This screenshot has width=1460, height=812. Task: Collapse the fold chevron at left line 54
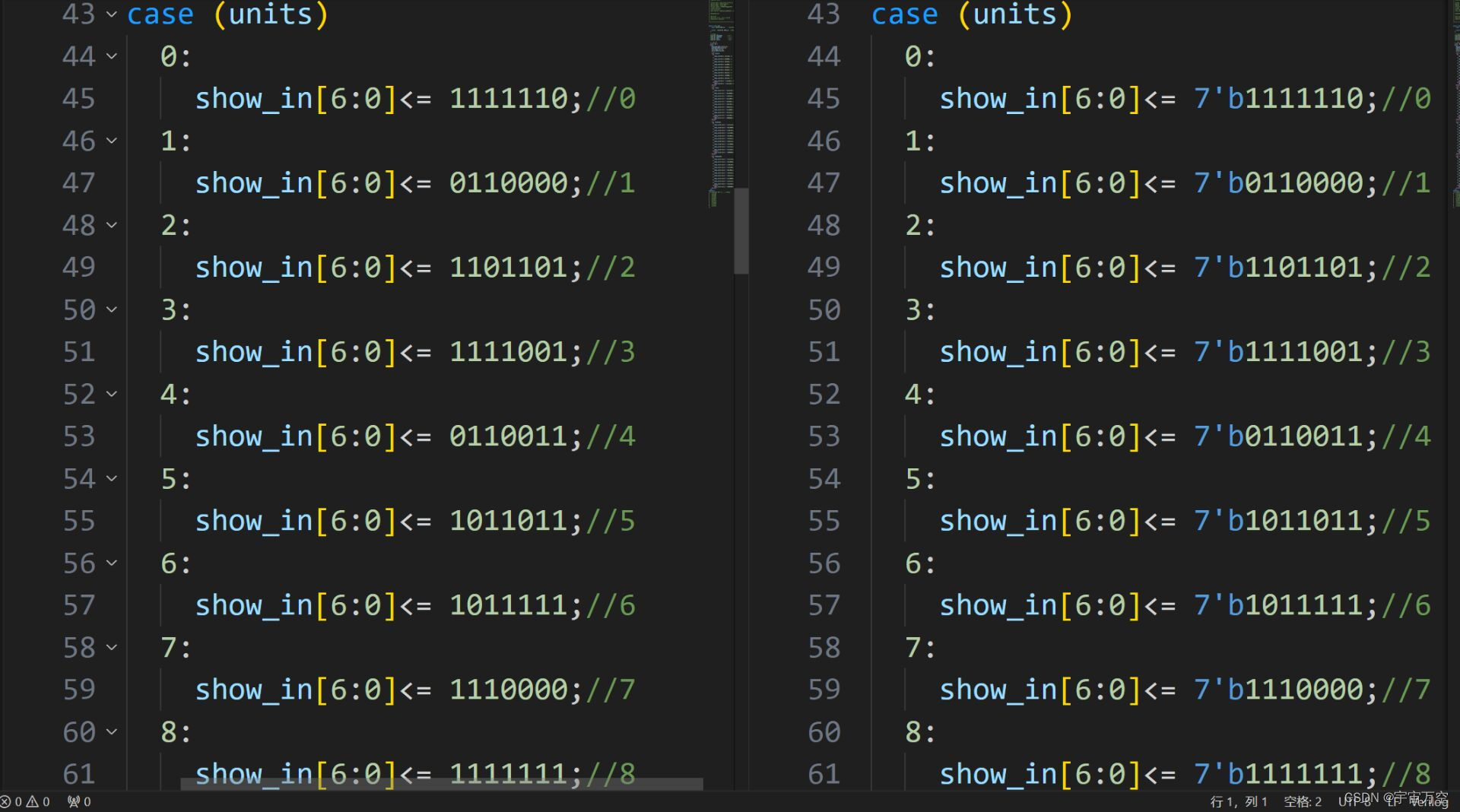tap(112, 477)
